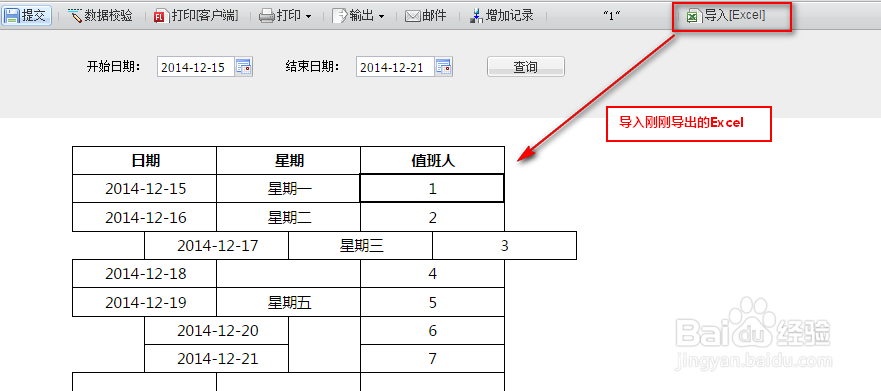Select the date cell 2014-12-21
The height and width of the screenshot is (391, 881).
coord(216,358)
